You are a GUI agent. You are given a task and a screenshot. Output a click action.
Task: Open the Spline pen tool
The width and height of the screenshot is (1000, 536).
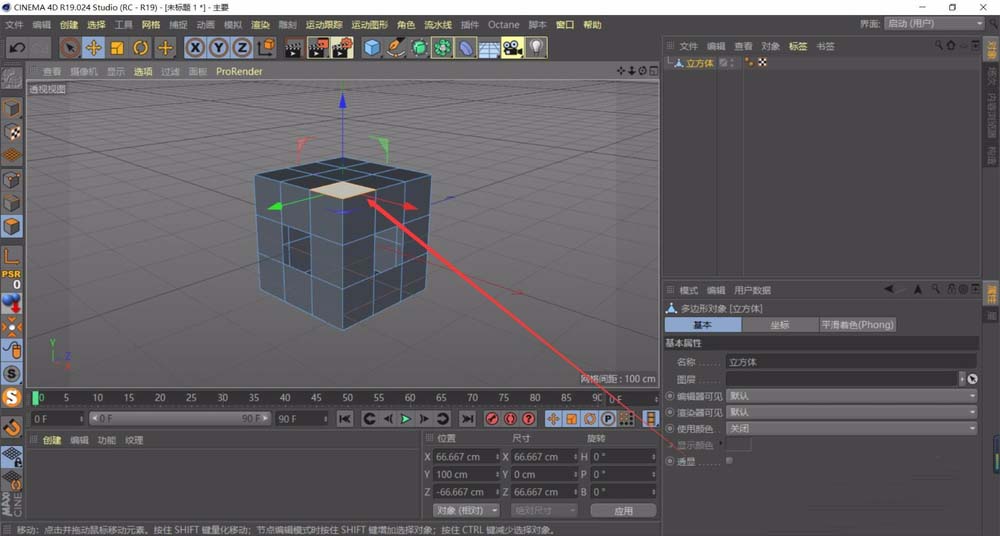(x=396, y=48)
